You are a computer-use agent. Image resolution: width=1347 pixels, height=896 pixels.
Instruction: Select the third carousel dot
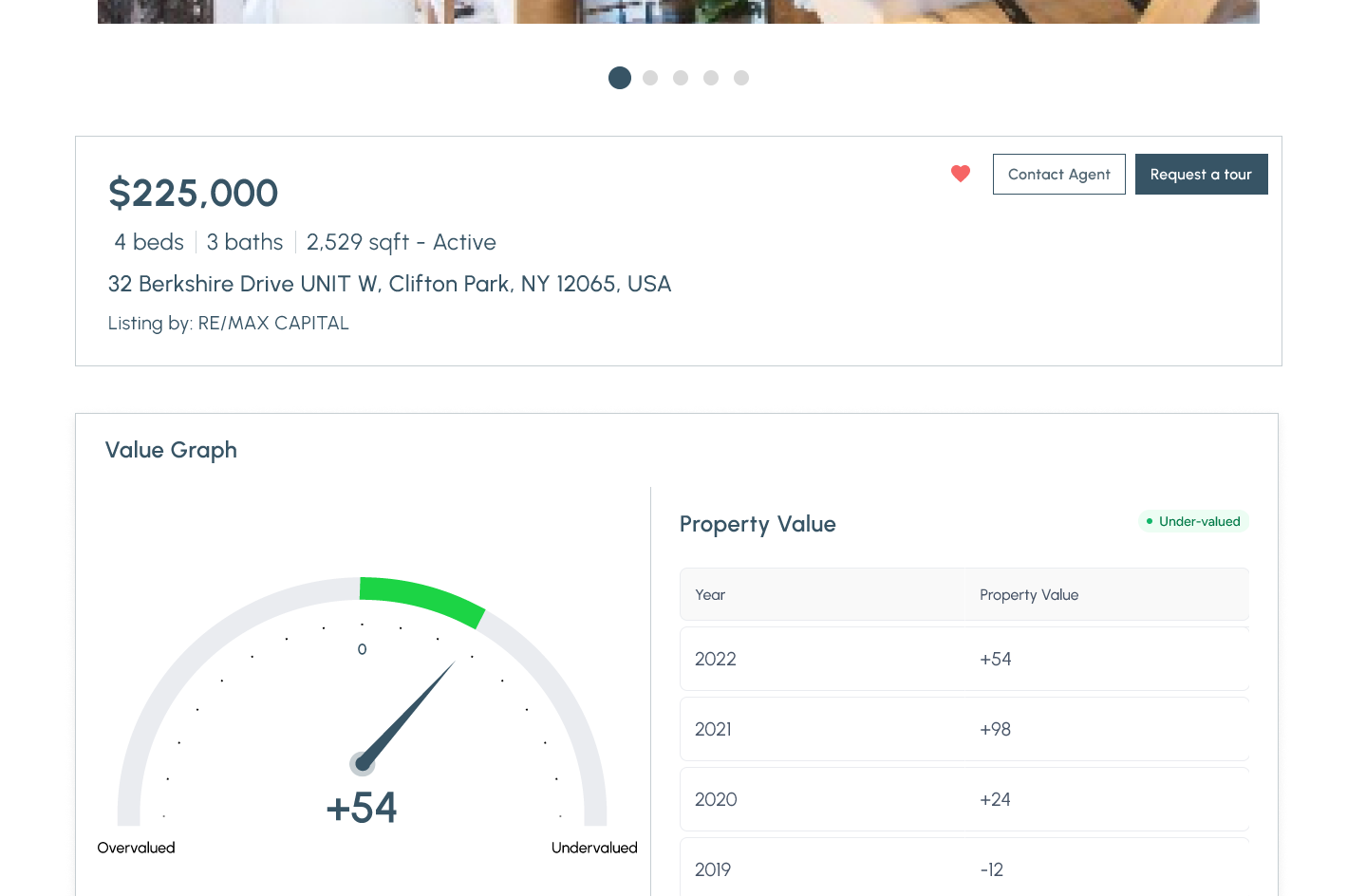(x=681, y=78)
